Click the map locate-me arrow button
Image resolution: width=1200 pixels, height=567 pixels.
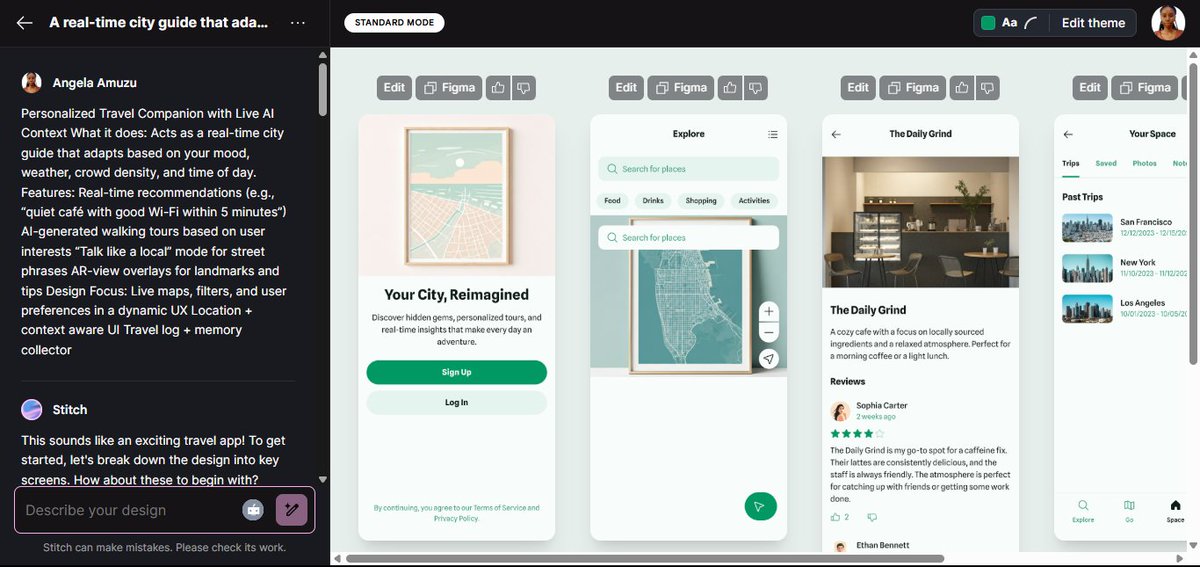point(769,359)
